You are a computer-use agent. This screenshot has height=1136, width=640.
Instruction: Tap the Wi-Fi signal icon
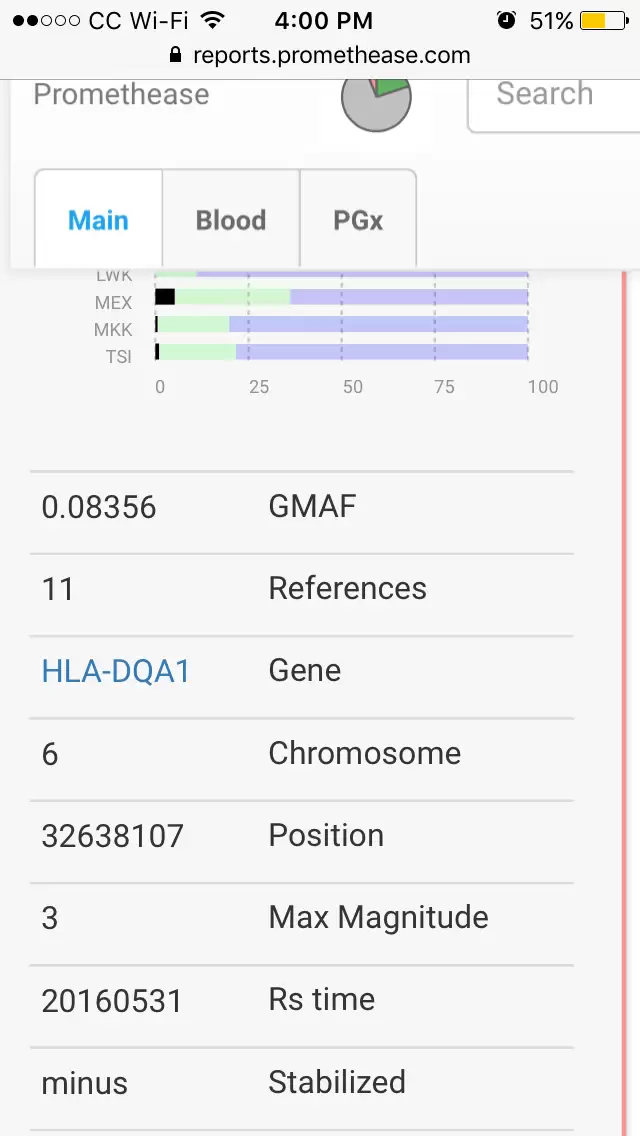tap(212, 20)
